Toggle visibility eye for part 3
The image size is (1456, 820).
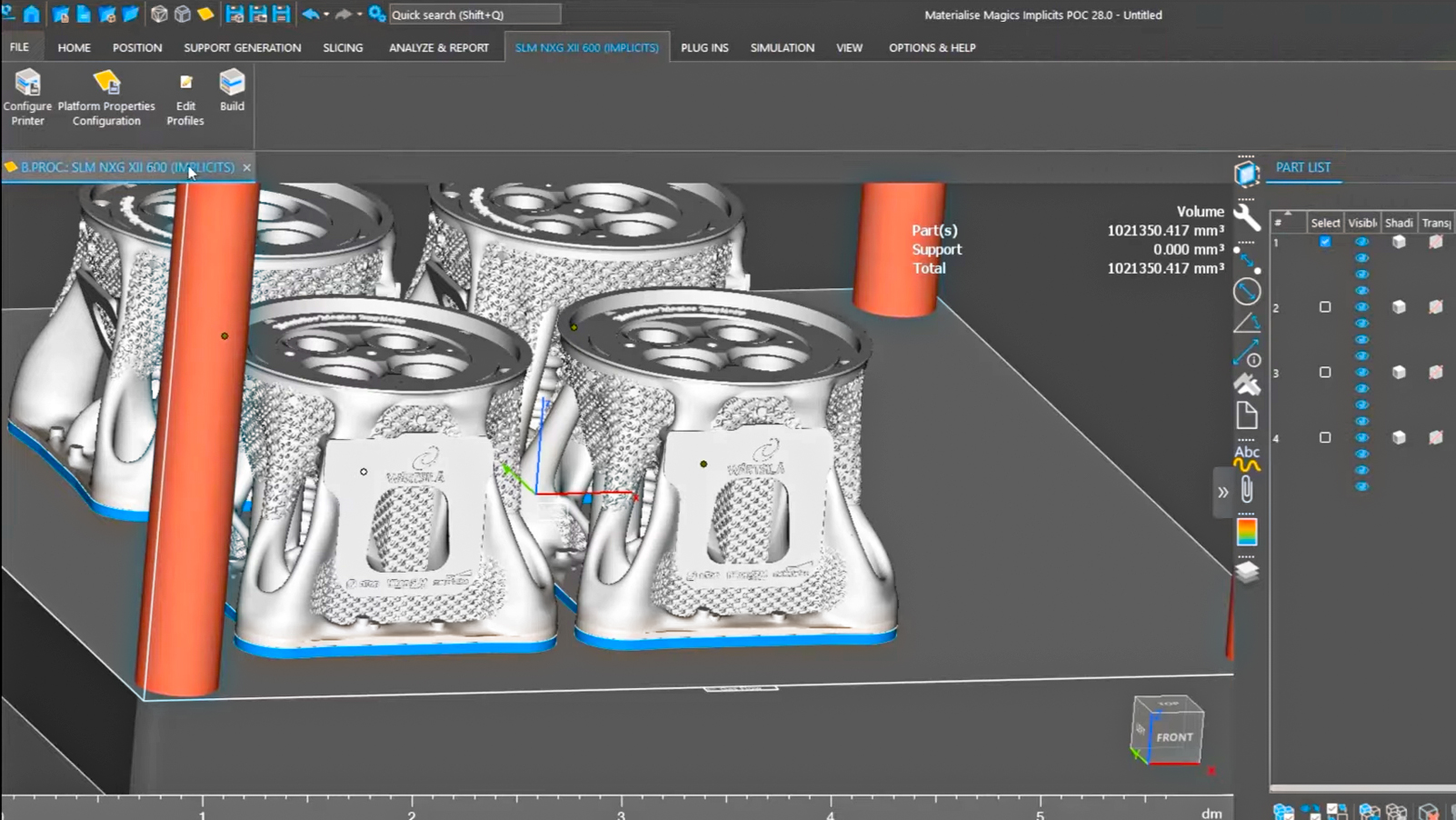pos(1361,373)
